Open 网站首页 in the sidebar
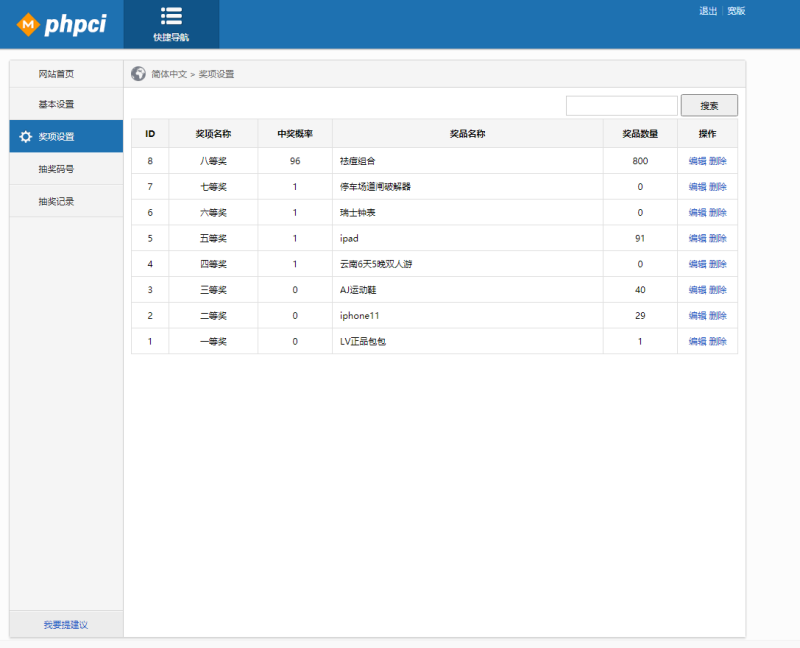 [x=66, y=74]
